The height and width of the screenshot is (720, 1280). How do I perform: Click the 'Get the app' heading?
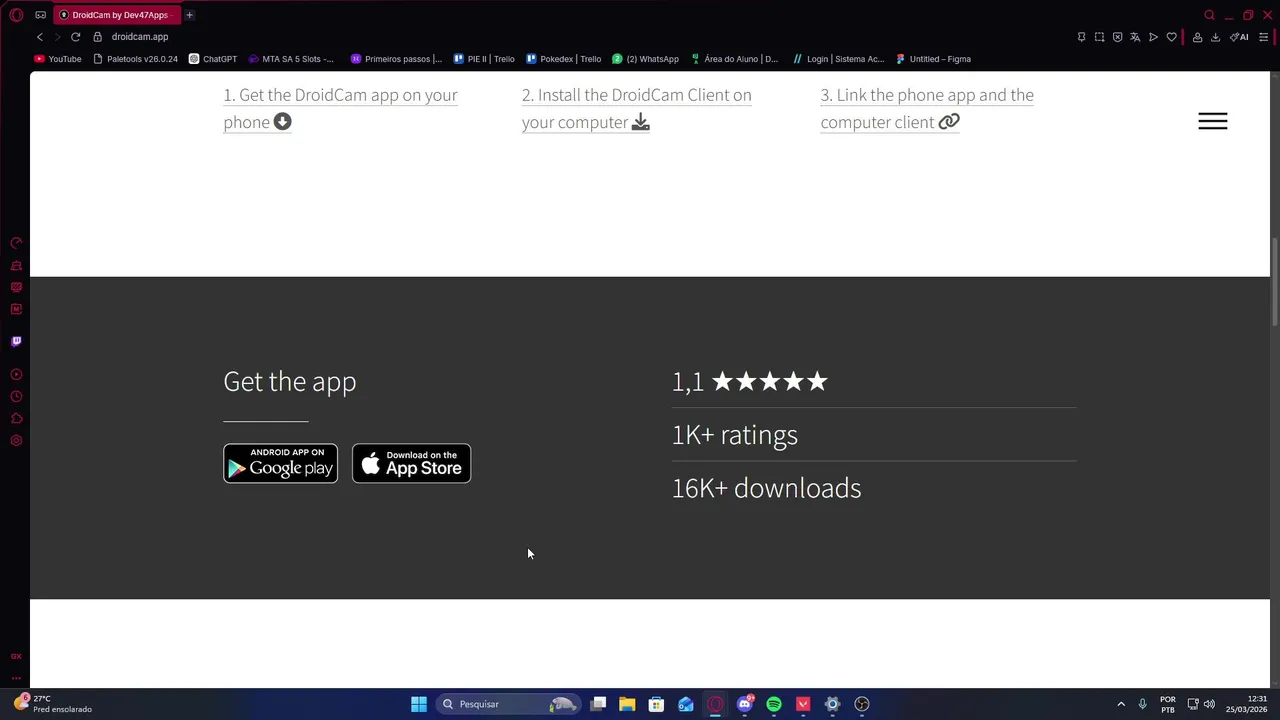[x=289, y=381]
